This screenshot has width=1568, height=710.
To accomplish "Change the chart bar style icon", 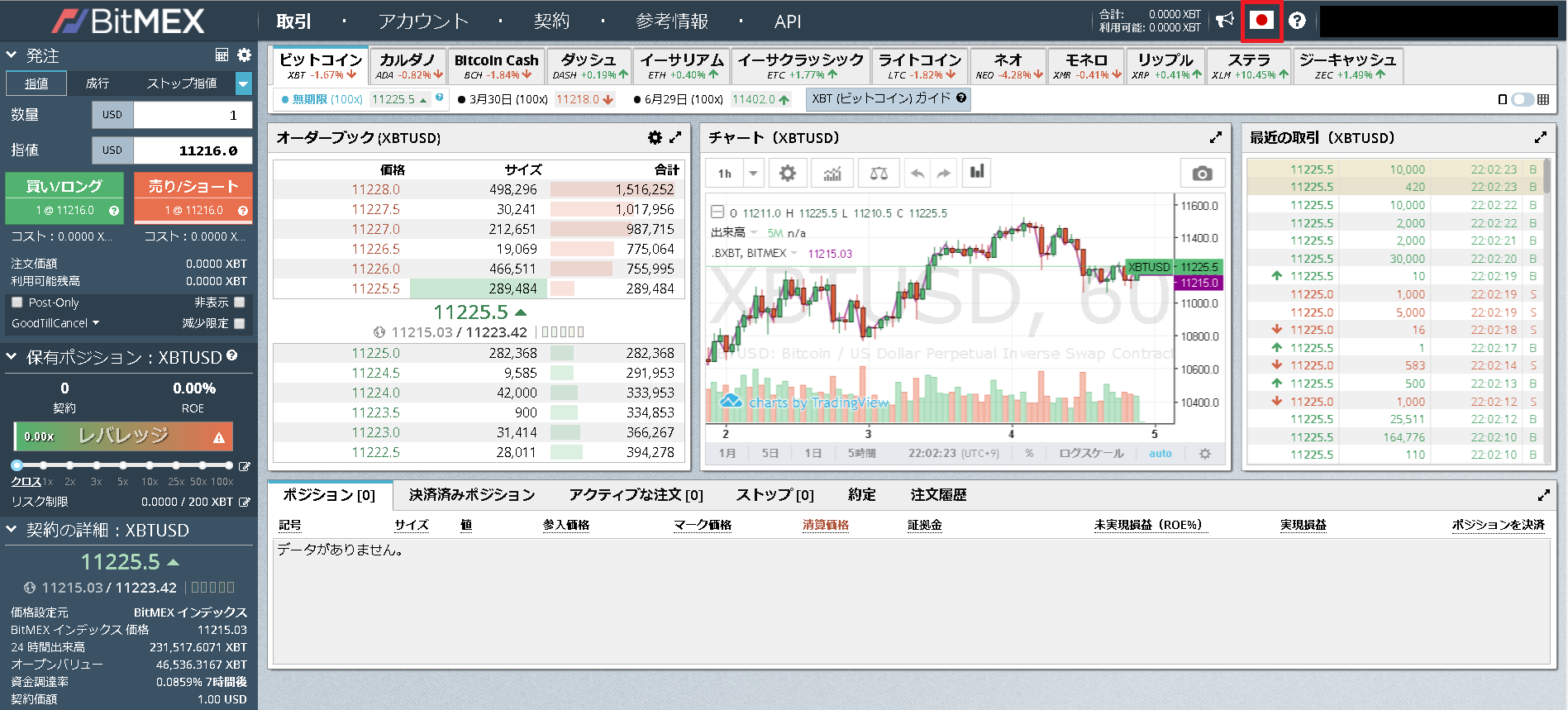I will [x=977, y=172].
